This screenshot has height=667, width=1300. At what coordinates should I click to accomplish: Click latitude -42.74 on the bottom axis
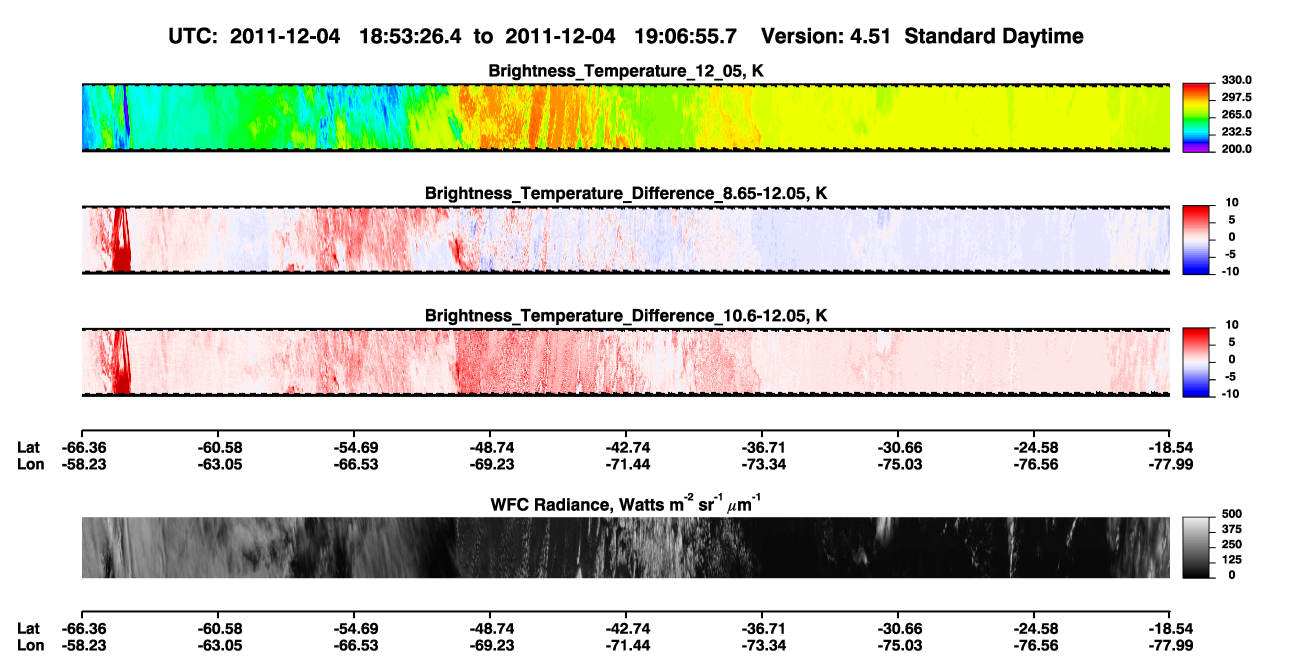(626, 628)
